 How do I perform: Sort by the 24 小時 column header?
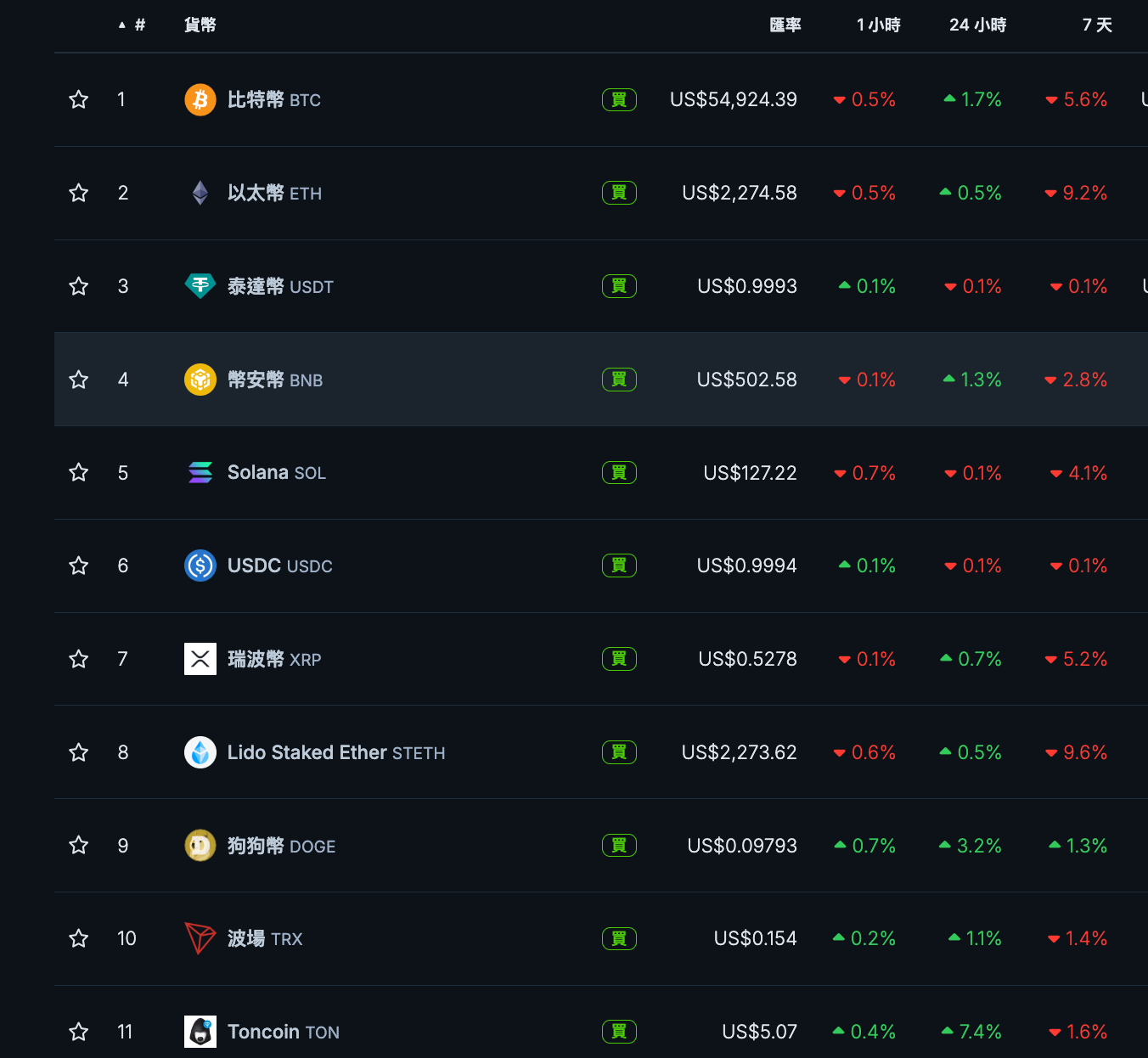[978, 25]
